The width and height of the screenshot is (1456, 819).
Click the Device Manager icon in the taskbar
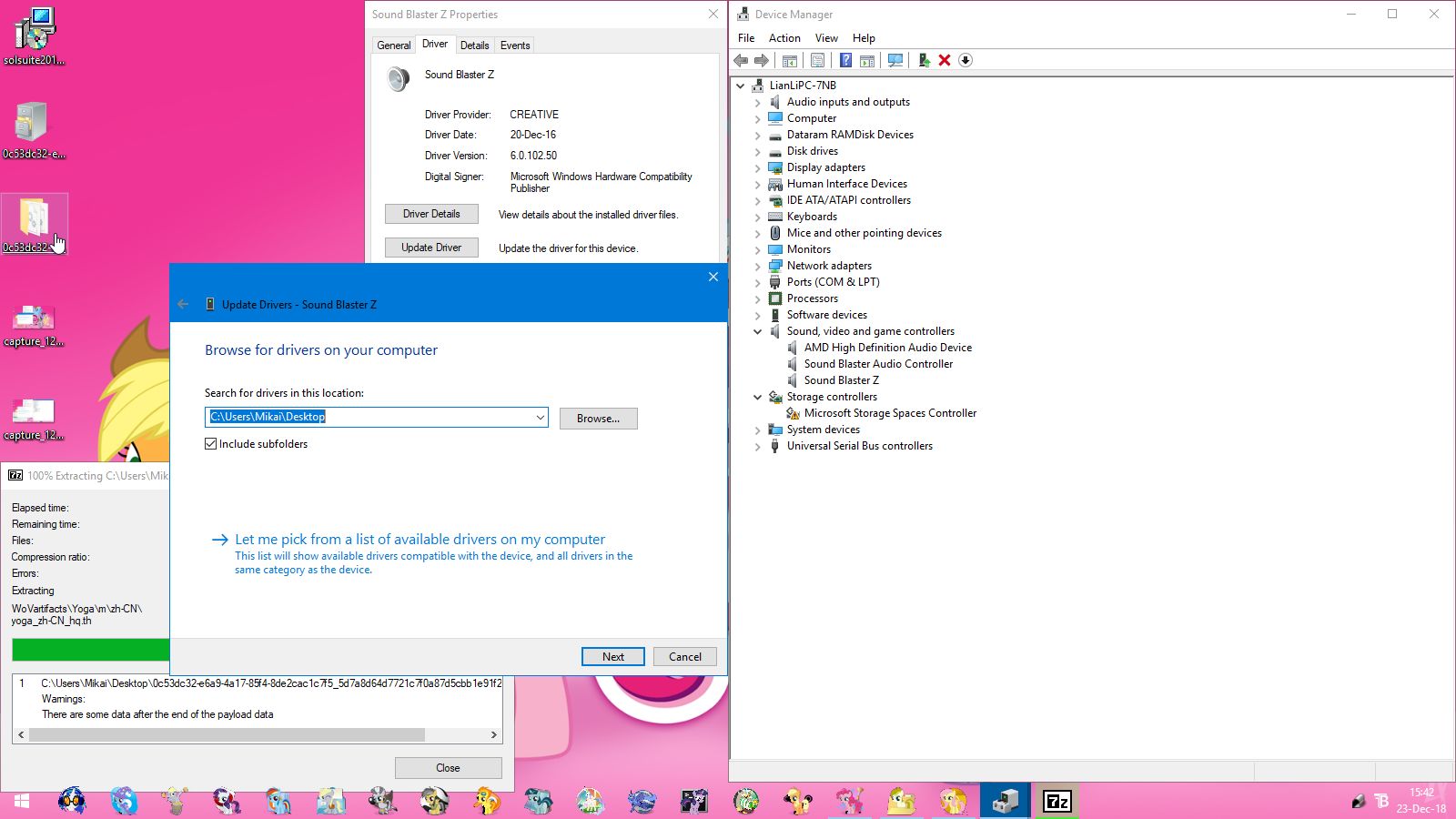click(x=1006, y=801)
